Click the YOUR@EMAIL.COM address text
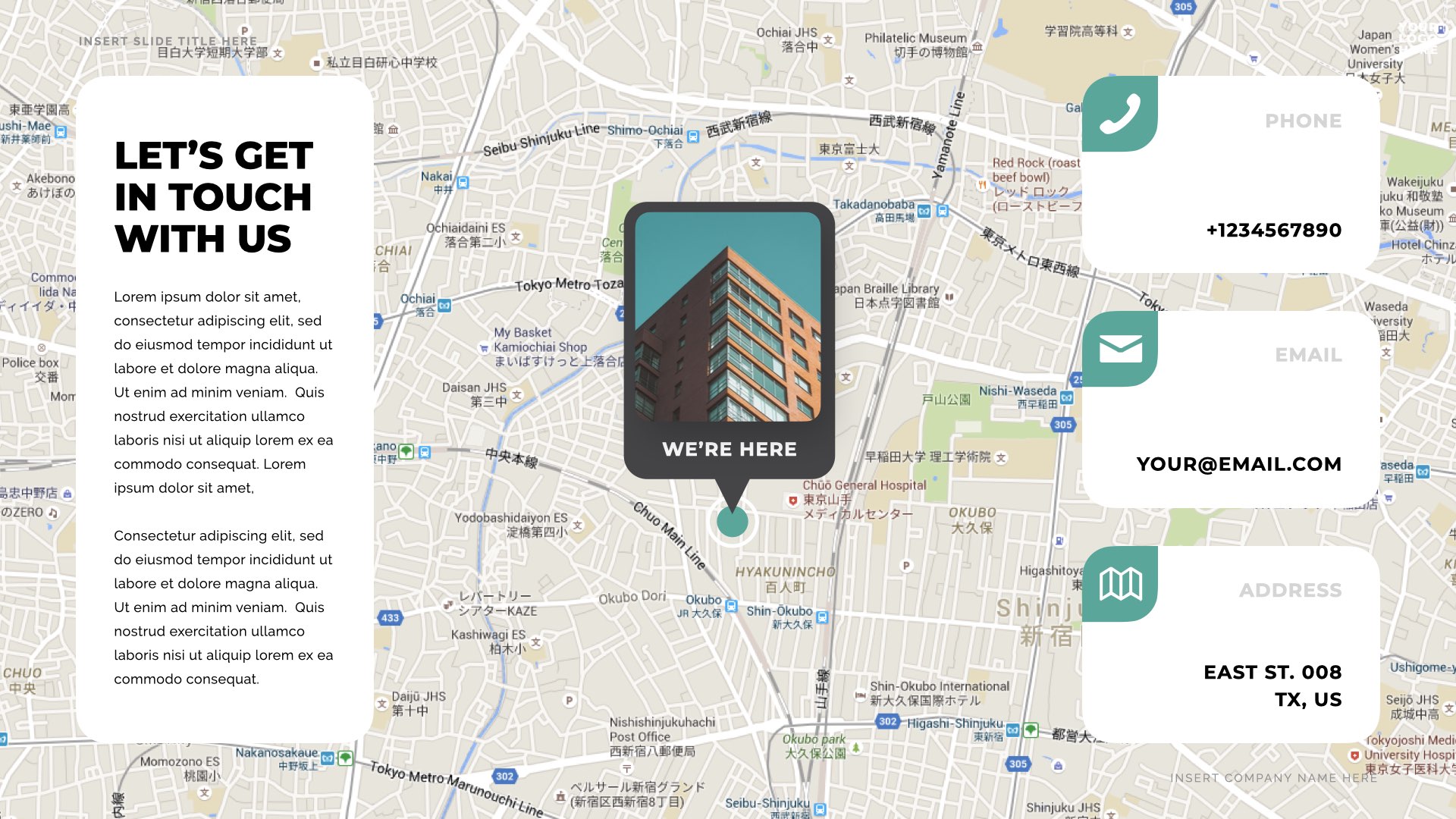 click(x=1238, y=464)
